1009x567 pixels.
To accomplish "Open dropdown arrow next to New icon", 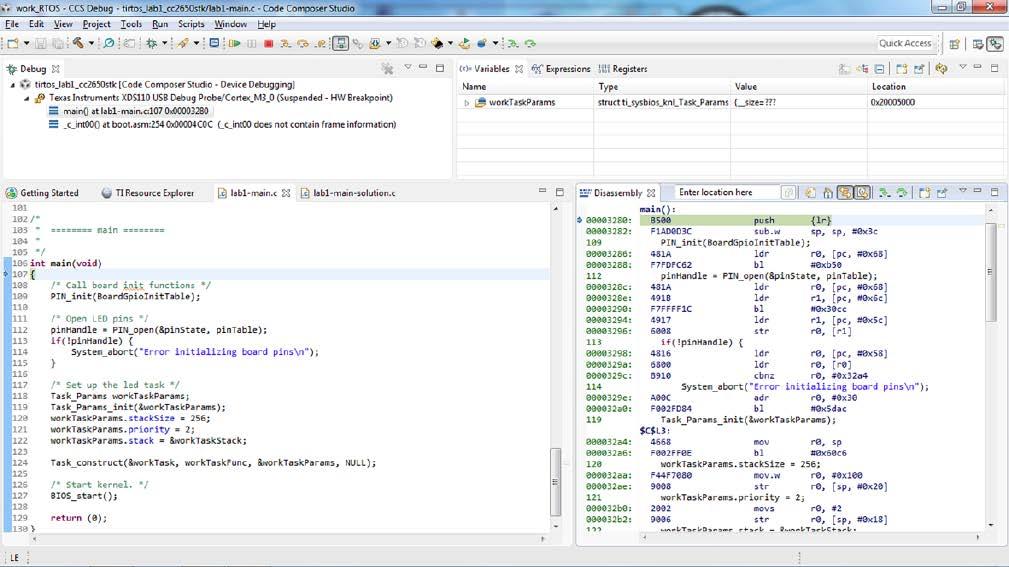I will point(26,43).
